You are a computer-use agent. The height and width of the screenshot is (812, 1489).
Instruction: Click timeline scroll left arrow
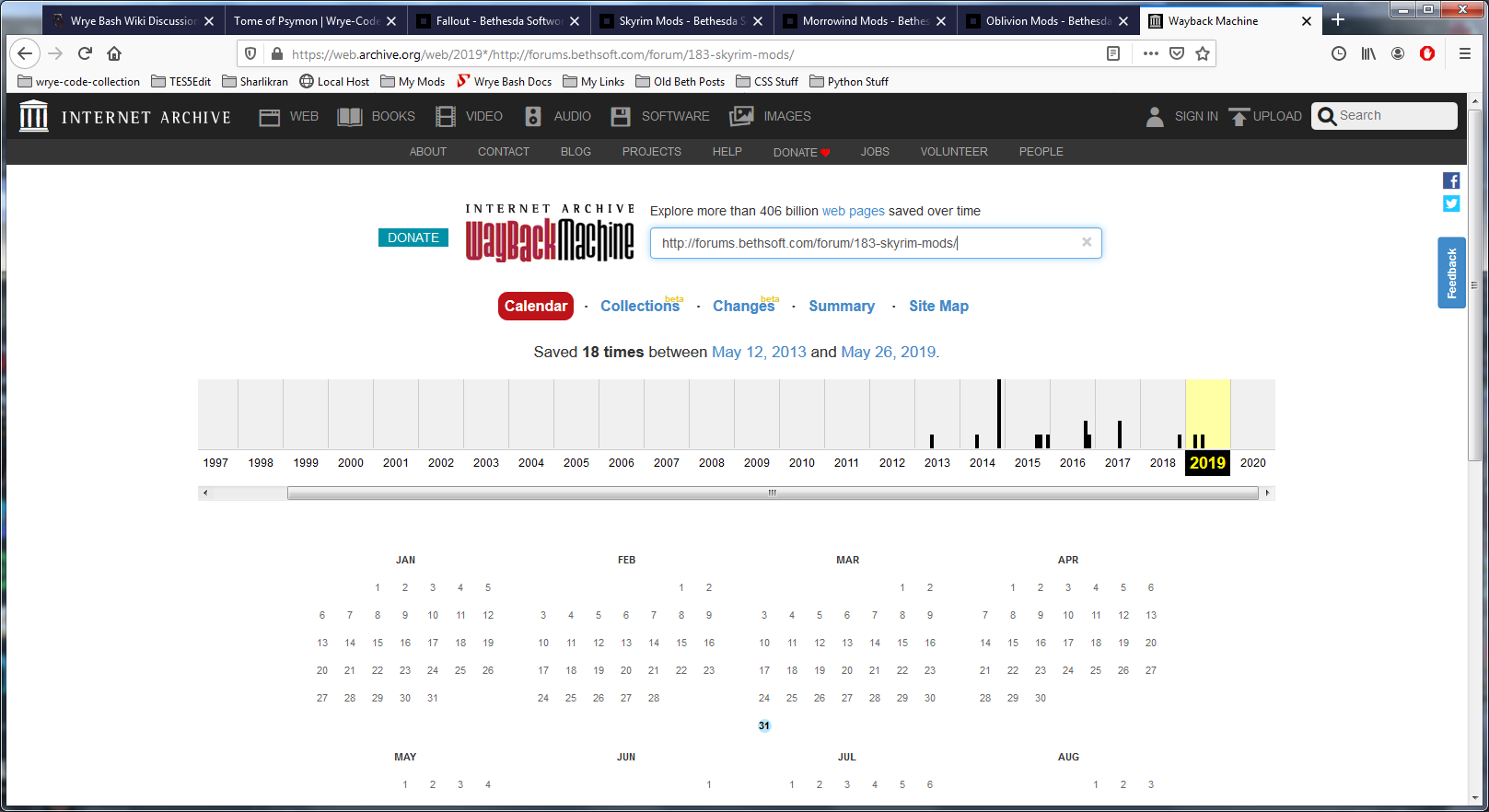tap(204, 493)
